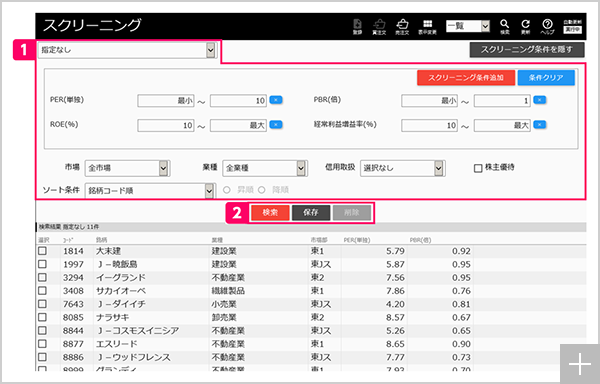Open the 一覧 view dropdown
The image size is (600, 384).
tap(468, 26)
